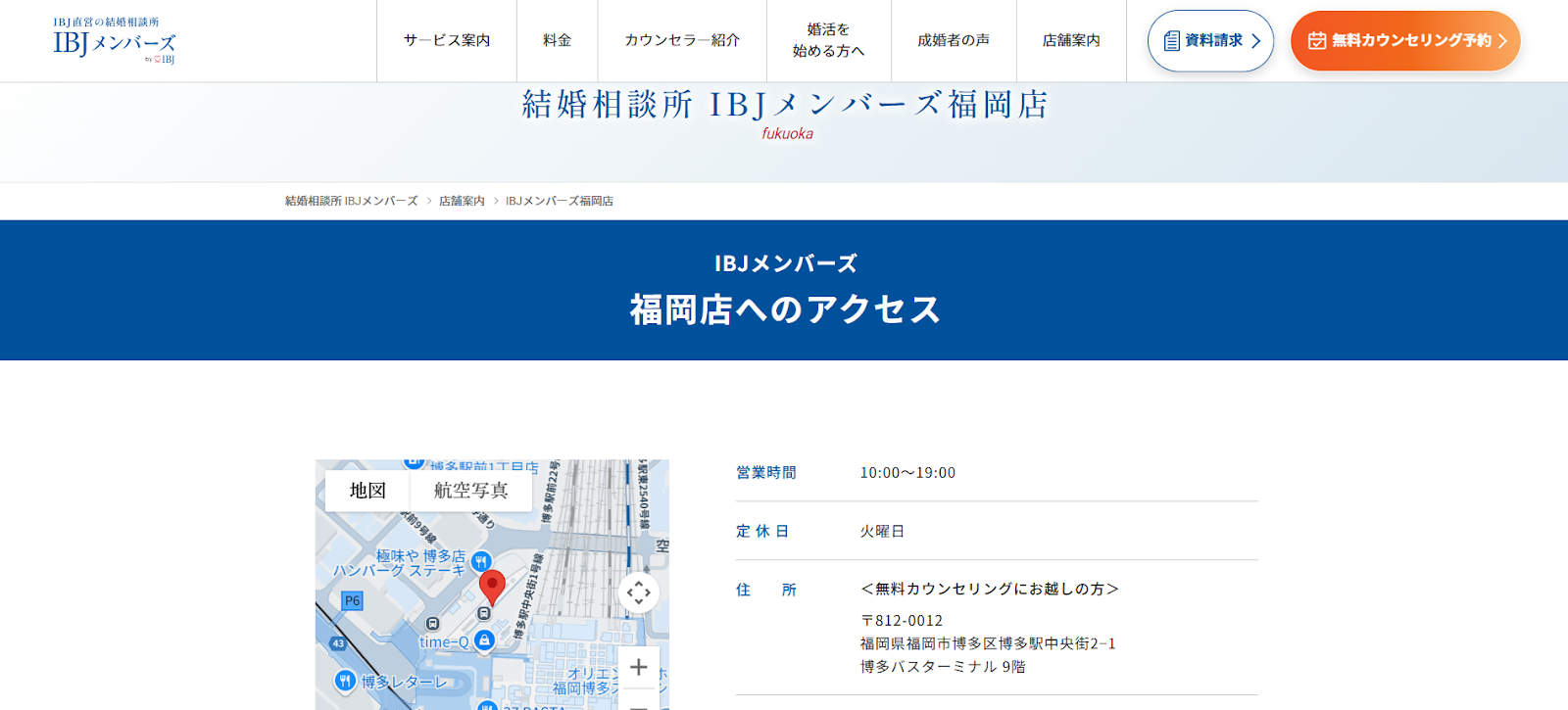Click the document icon in 資料請求 button
Screen dimensions: 1568x710
1171,41
